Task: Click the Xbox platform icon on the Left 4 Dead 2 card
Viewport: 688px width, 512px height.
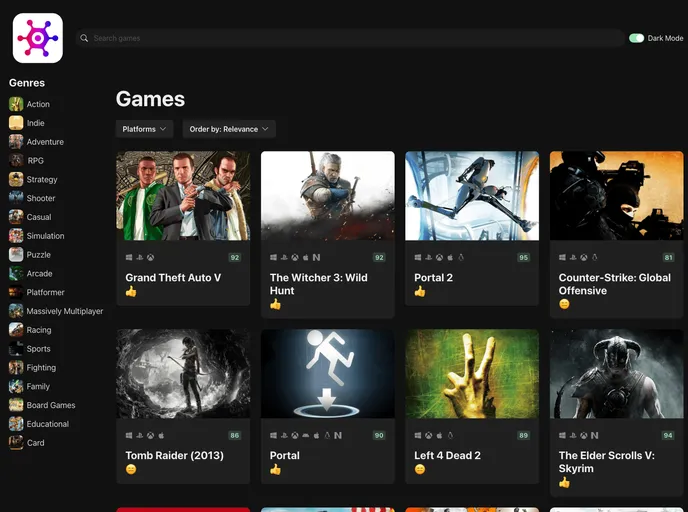Action: pyautogui.click(x=428, y=436)
